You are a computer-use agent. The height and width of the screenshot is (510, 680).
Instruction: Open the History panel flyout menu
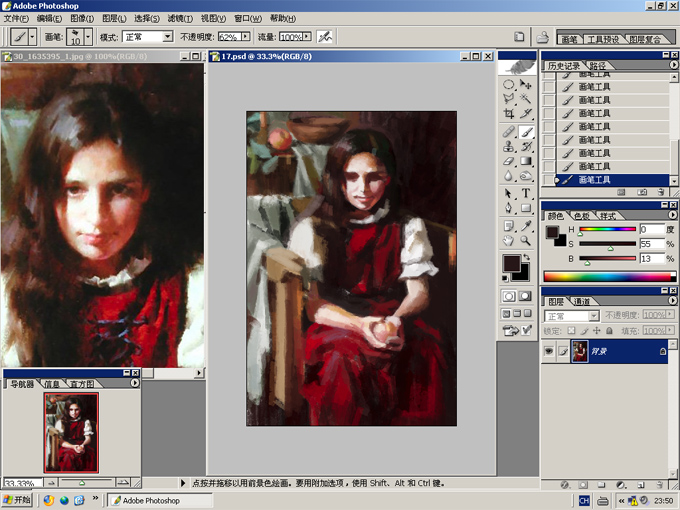[673, 65]
